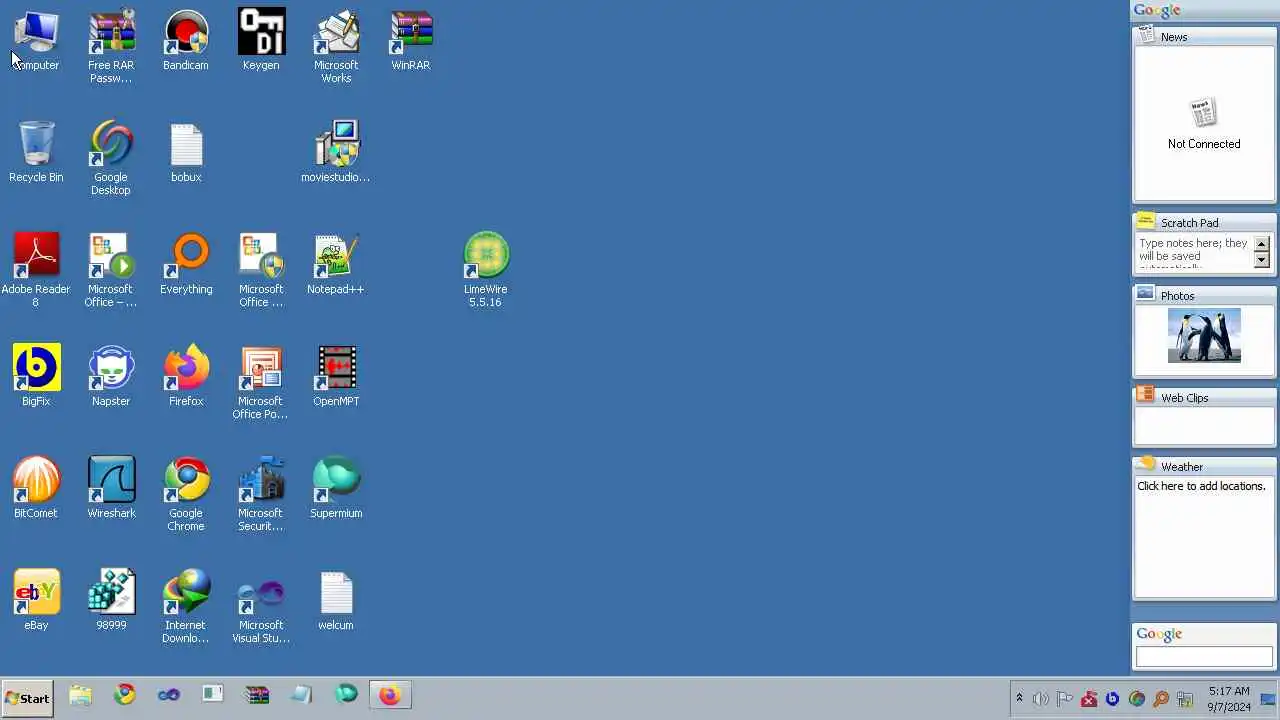
Task: Click the Google logo atop the sidebar
Action: point(1157,10)
